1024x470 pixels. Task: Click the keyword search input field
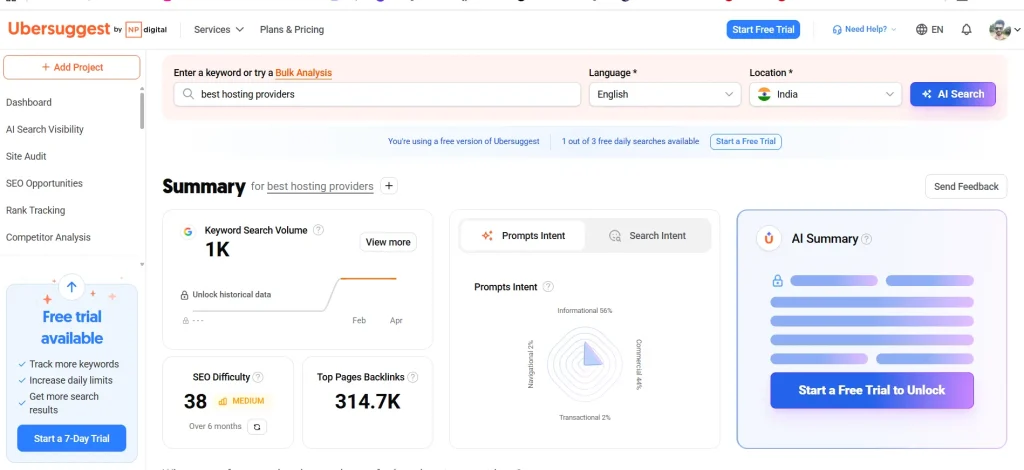pos(377,94)
